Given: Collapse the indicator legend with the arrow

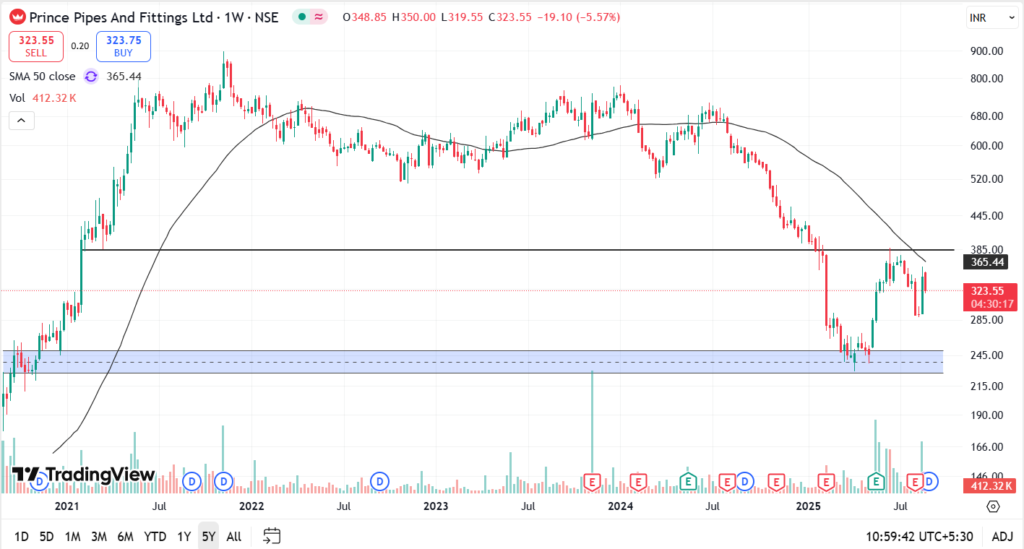Looking at the screenshot, I should click(x=22, y=121).
